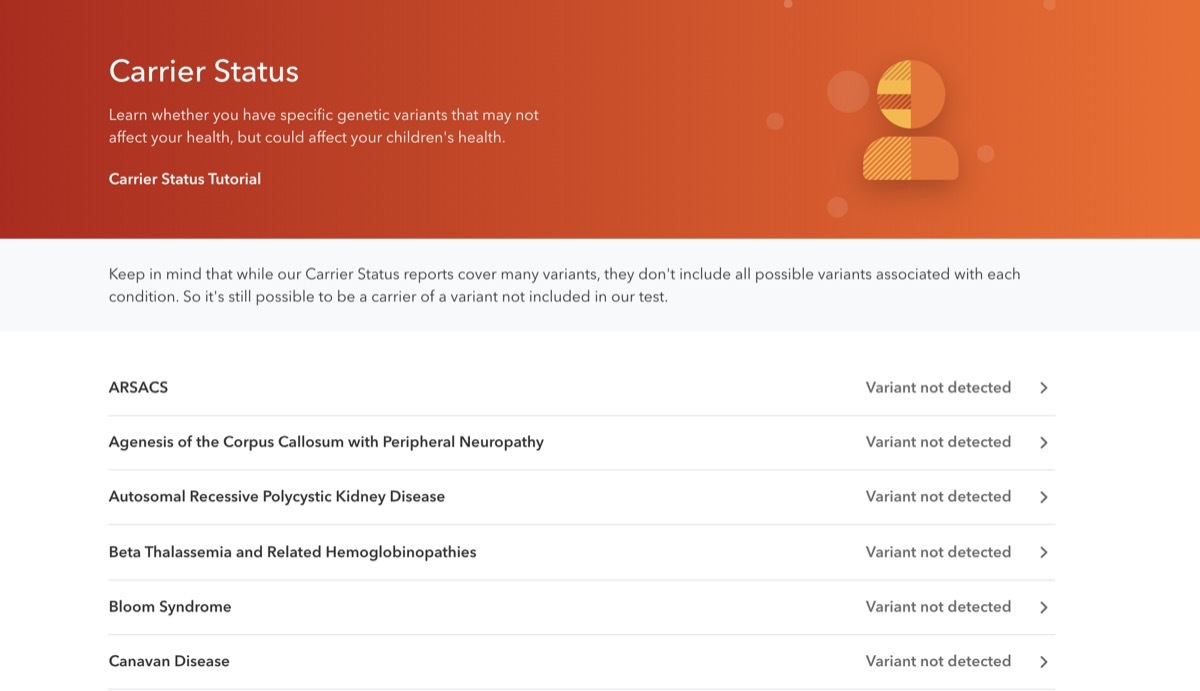
Task: Click Variant not detected beside Canavan Disease
Action: (938, 661)
